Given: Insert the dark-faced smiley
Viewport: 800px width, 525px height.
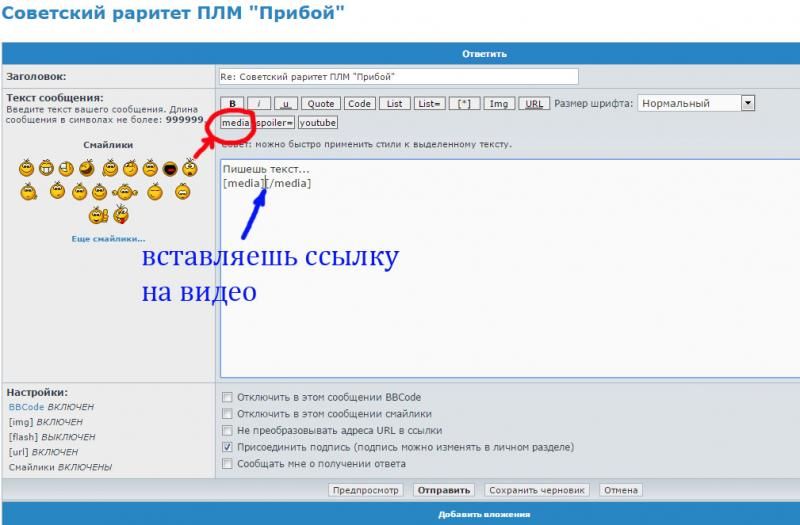Looking at the screenshot, I should coord(169,169).
